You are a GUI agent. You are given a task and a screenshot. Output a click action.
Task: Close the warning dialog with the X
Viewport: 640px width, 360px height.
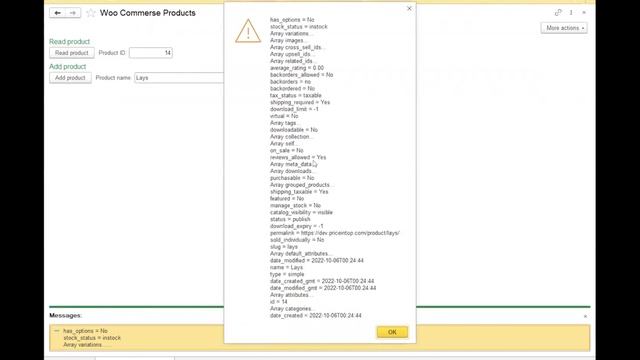(x=409, y=8)
